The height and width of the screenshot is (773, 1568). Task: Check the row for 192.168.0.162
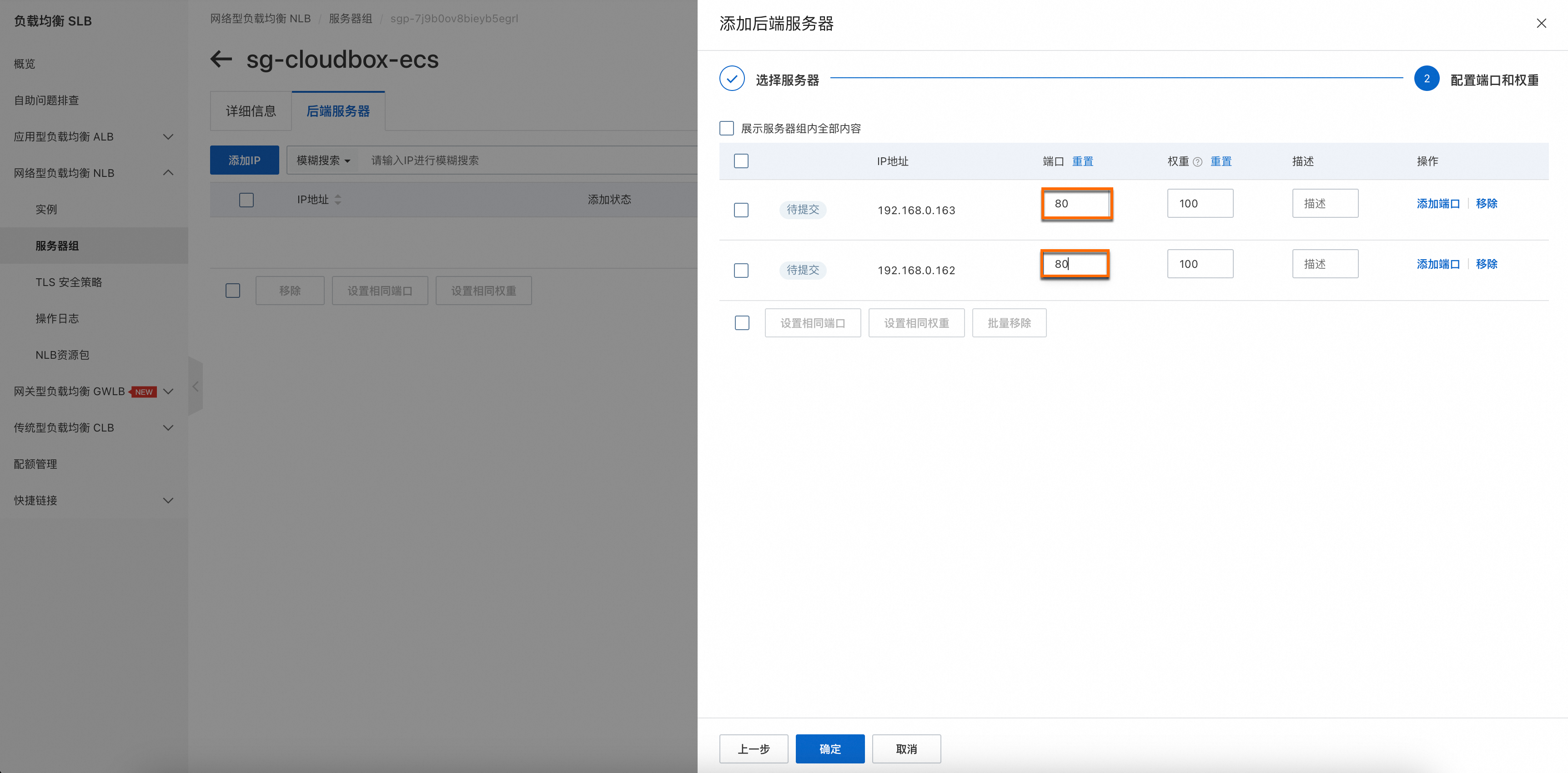[x=741, y=270]
